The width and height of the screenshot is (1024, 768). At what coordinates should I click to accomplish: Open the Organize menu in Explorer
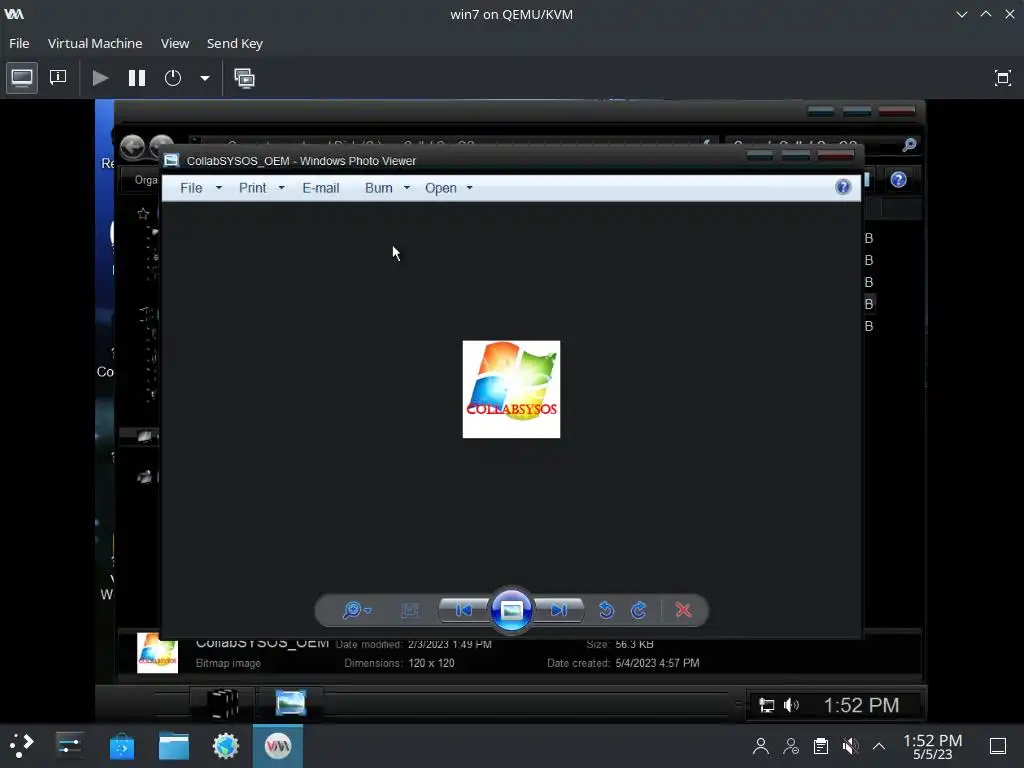click(146, 180)
